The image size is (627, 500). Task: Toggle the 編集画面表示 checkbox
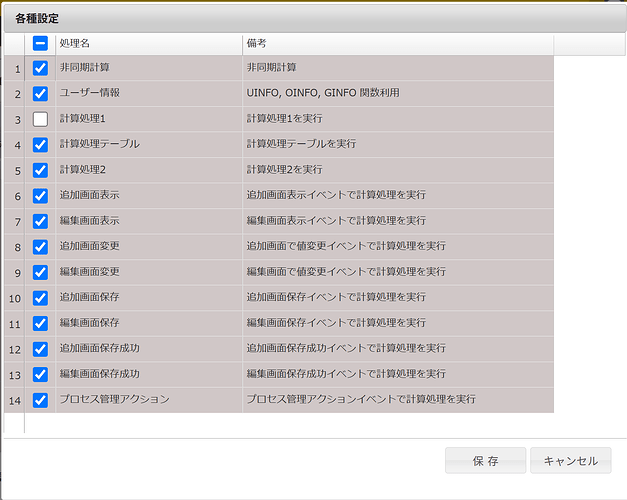tap(40, 221)
